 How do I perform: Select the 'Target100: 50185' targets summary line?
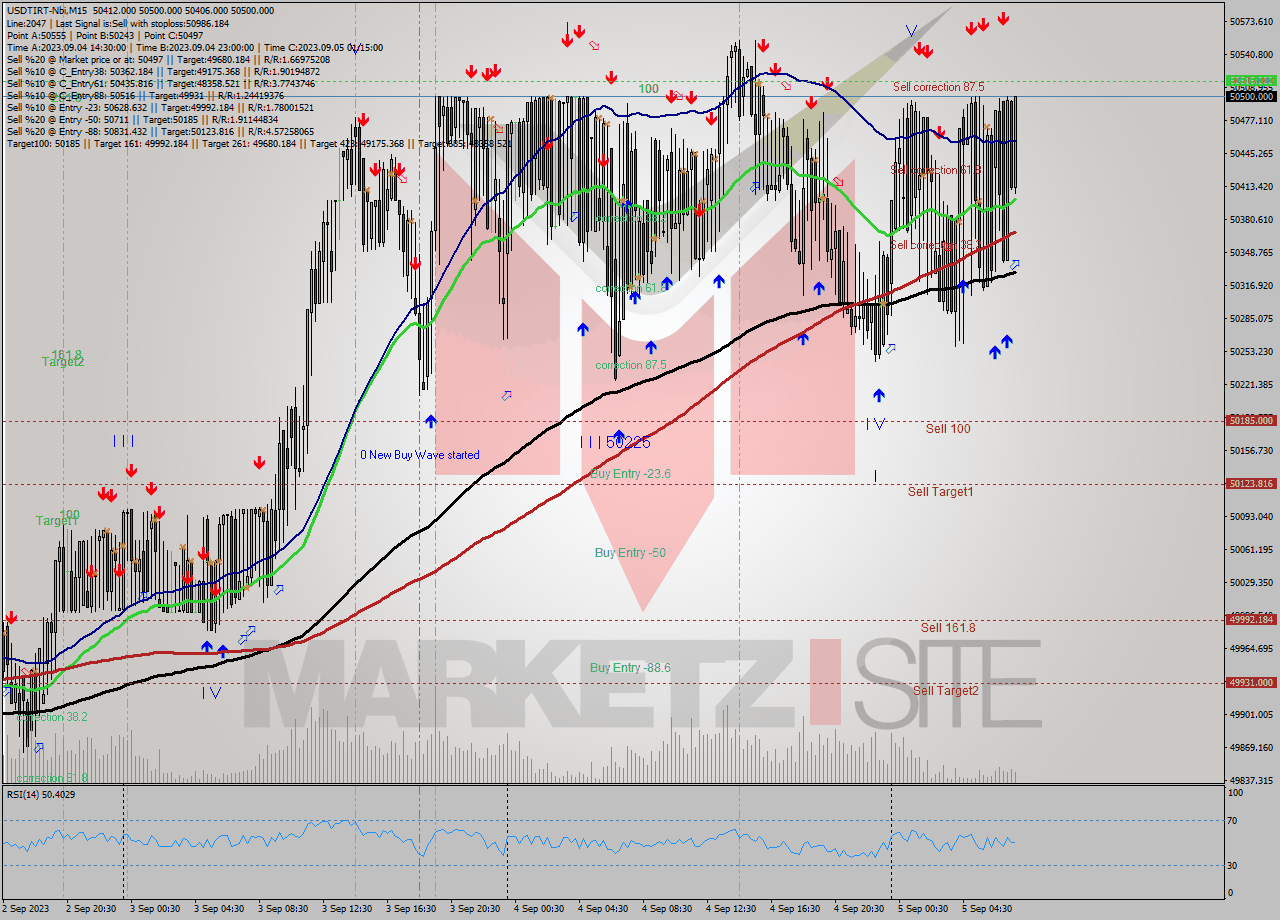click(x=259, y=144)
